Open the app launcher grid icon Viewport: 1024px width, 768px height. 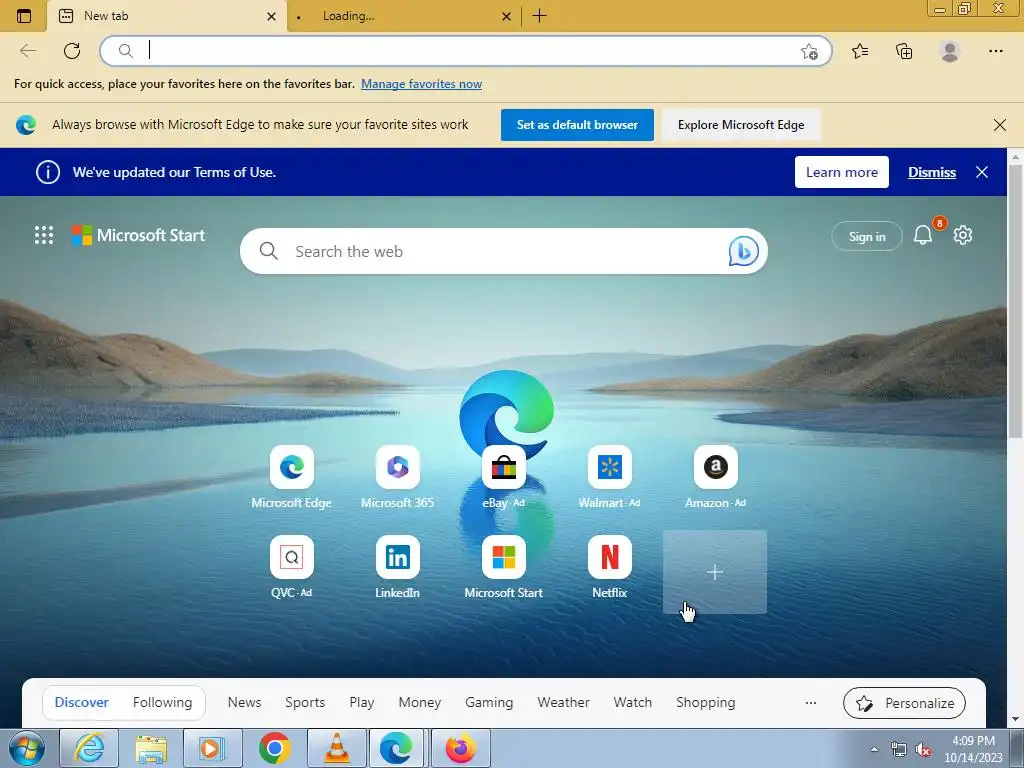click(44, 235)
